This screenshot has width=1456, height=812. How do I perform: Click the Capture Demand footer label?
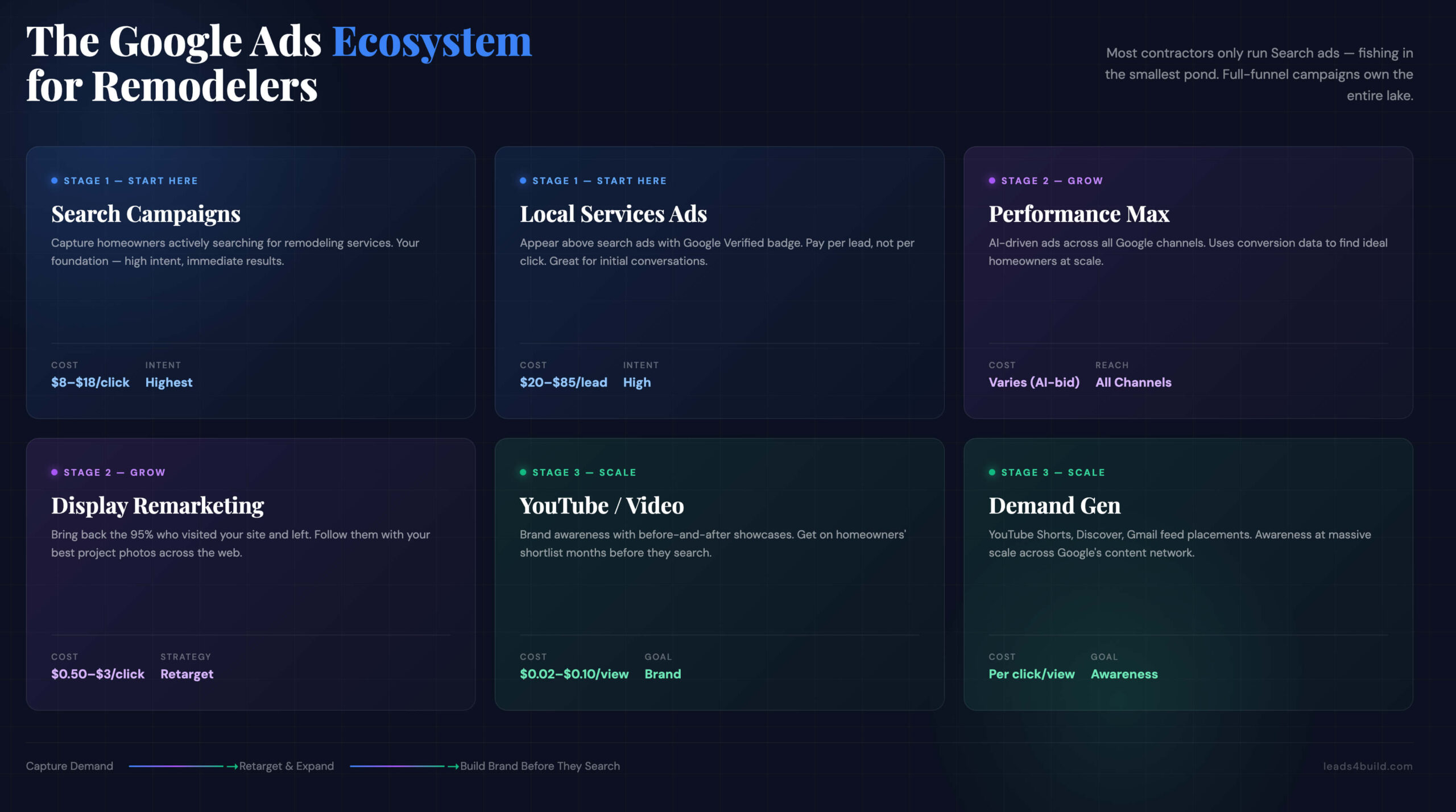click(69, 767)
